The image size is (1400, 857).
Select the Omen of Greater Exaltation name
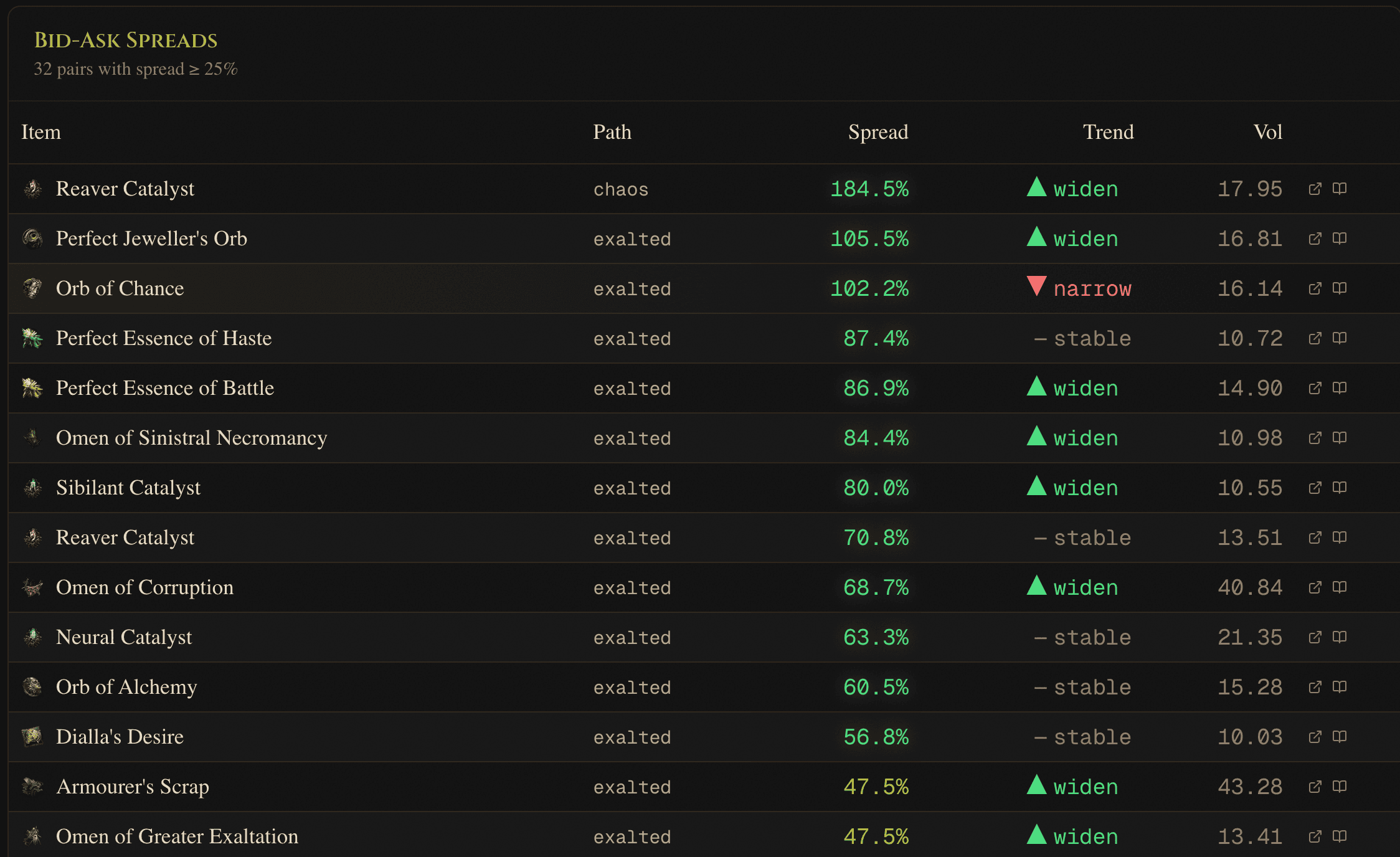[177, 836]
